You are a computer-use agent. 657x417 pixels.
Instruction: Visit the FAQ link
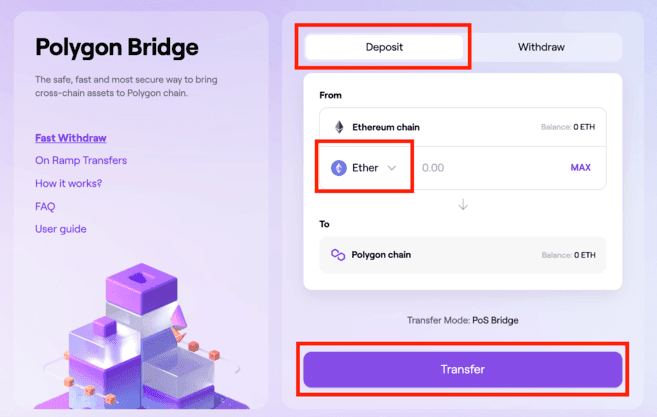click(45, 206)
